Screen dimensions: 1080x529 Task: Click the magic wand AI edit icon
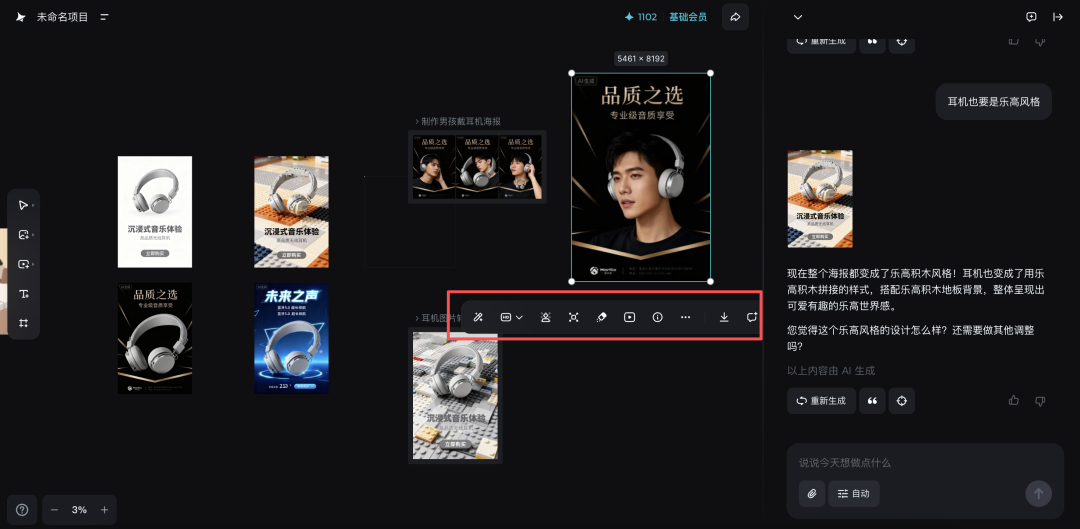(478, 318)
